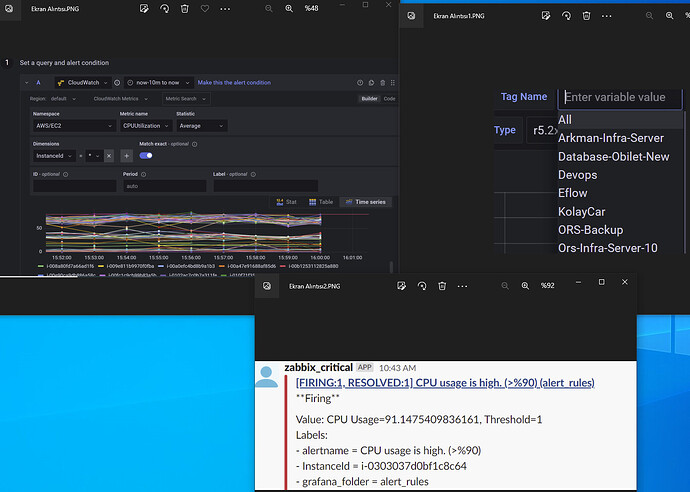Zoom in on Ekran Alıntısı1.PNG window
690x492 pixels.
[x=669, y=16]
